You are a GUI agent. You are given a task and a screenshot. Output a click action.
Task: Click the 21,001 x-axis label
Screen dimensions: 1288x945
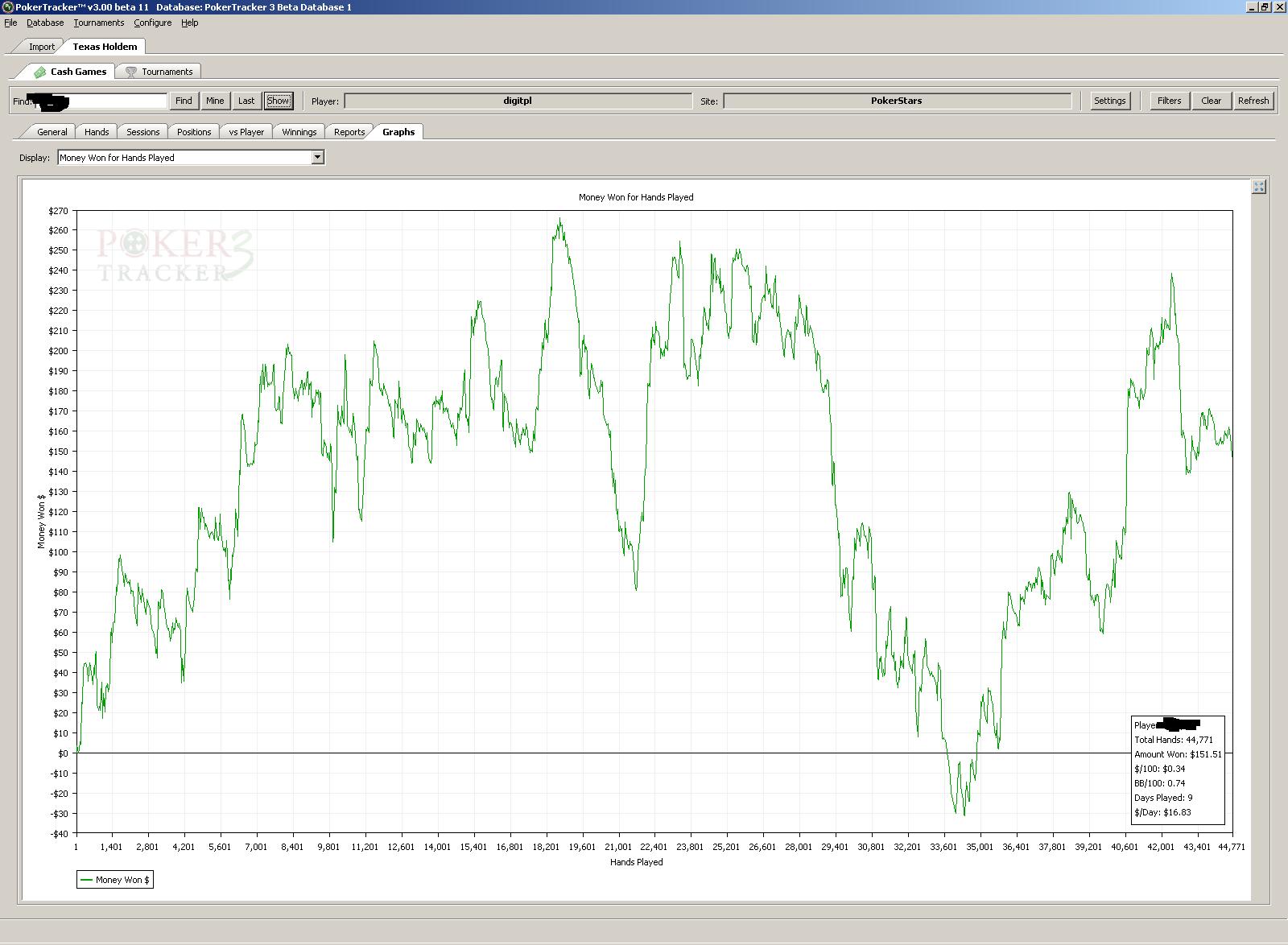tap(618, 847)
